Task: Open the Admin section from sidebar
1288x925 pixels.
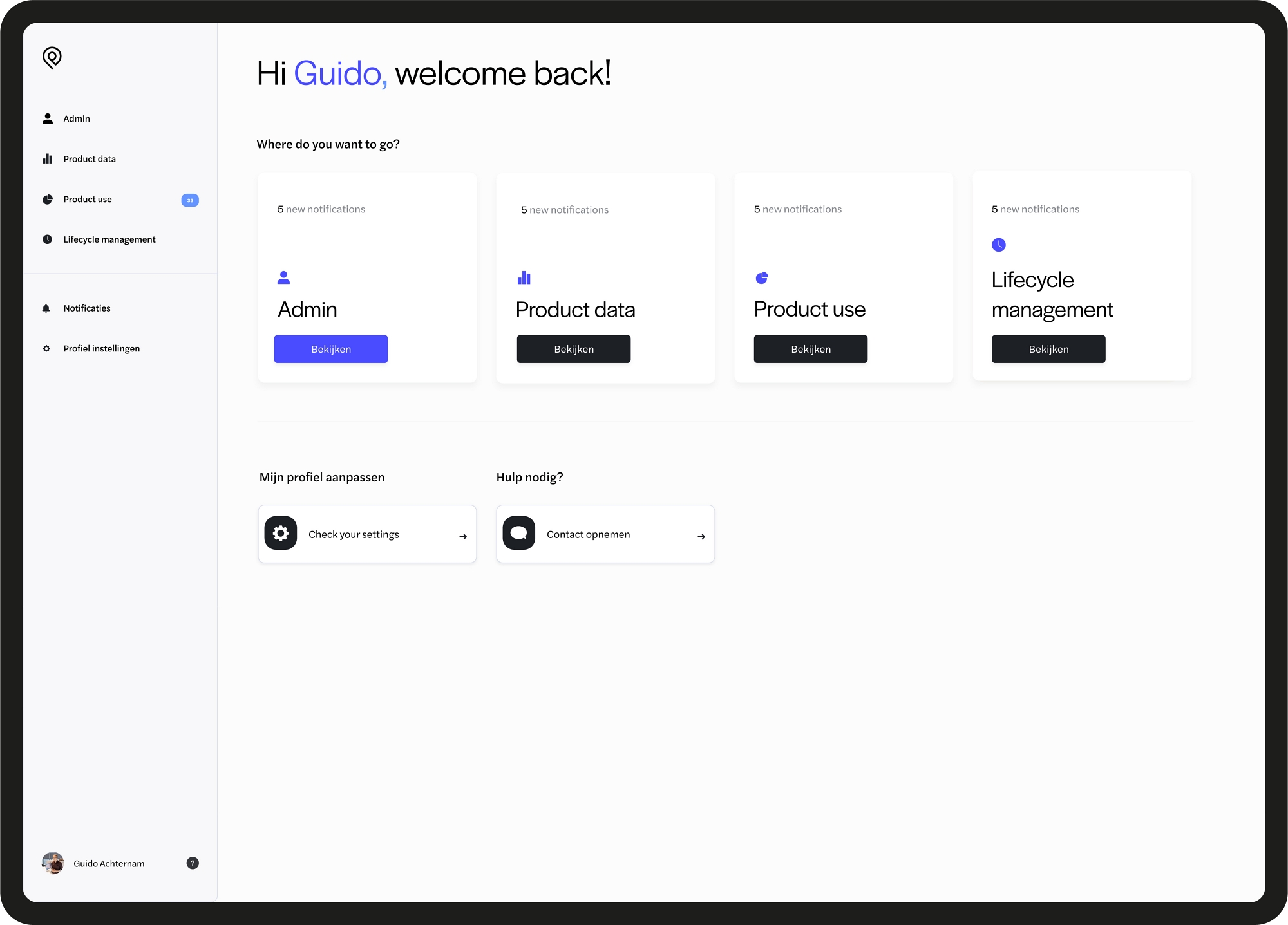Action: [x=77, y=118]
